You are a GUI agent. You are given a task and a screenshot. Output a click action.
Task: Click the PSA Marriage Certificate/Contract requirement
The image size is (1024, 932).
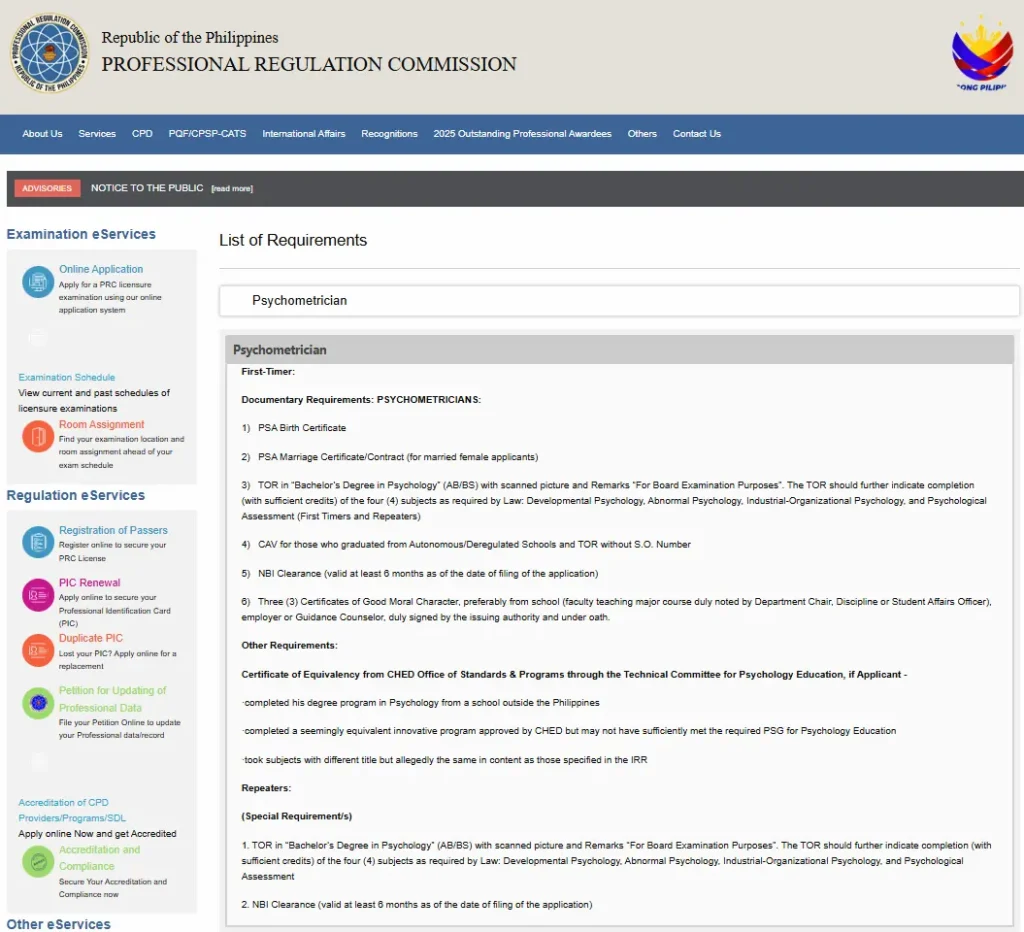pos(390,457)
